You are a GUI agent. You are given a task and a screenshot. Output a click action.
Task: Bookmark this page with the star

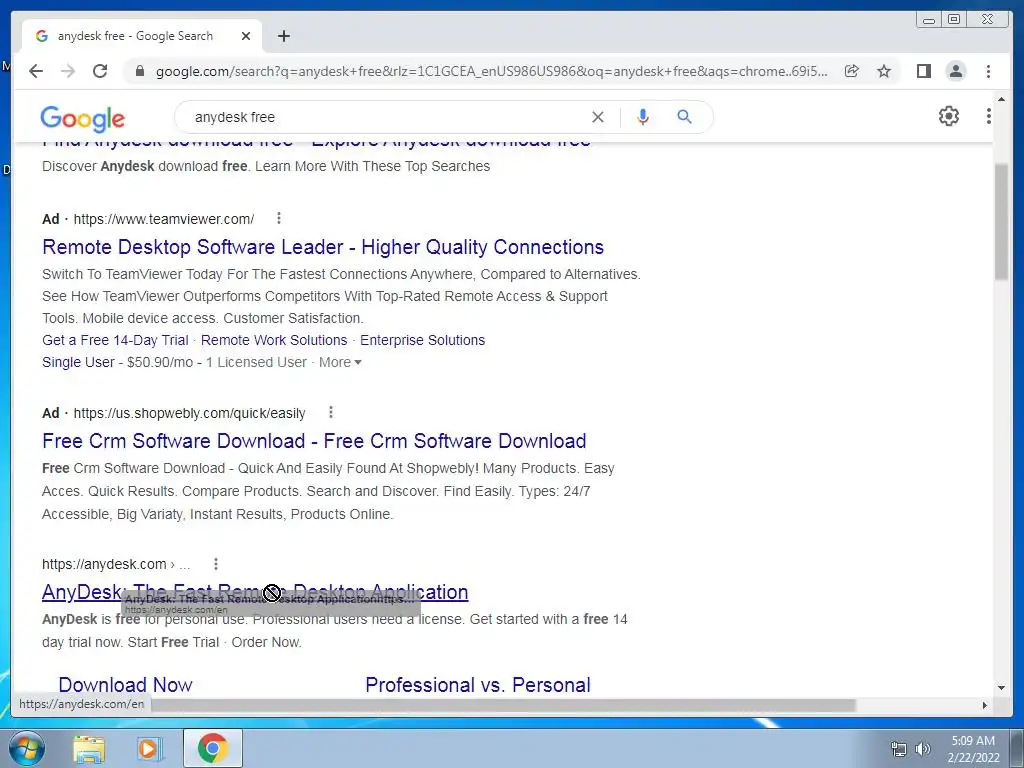click(x=884, y=71)
